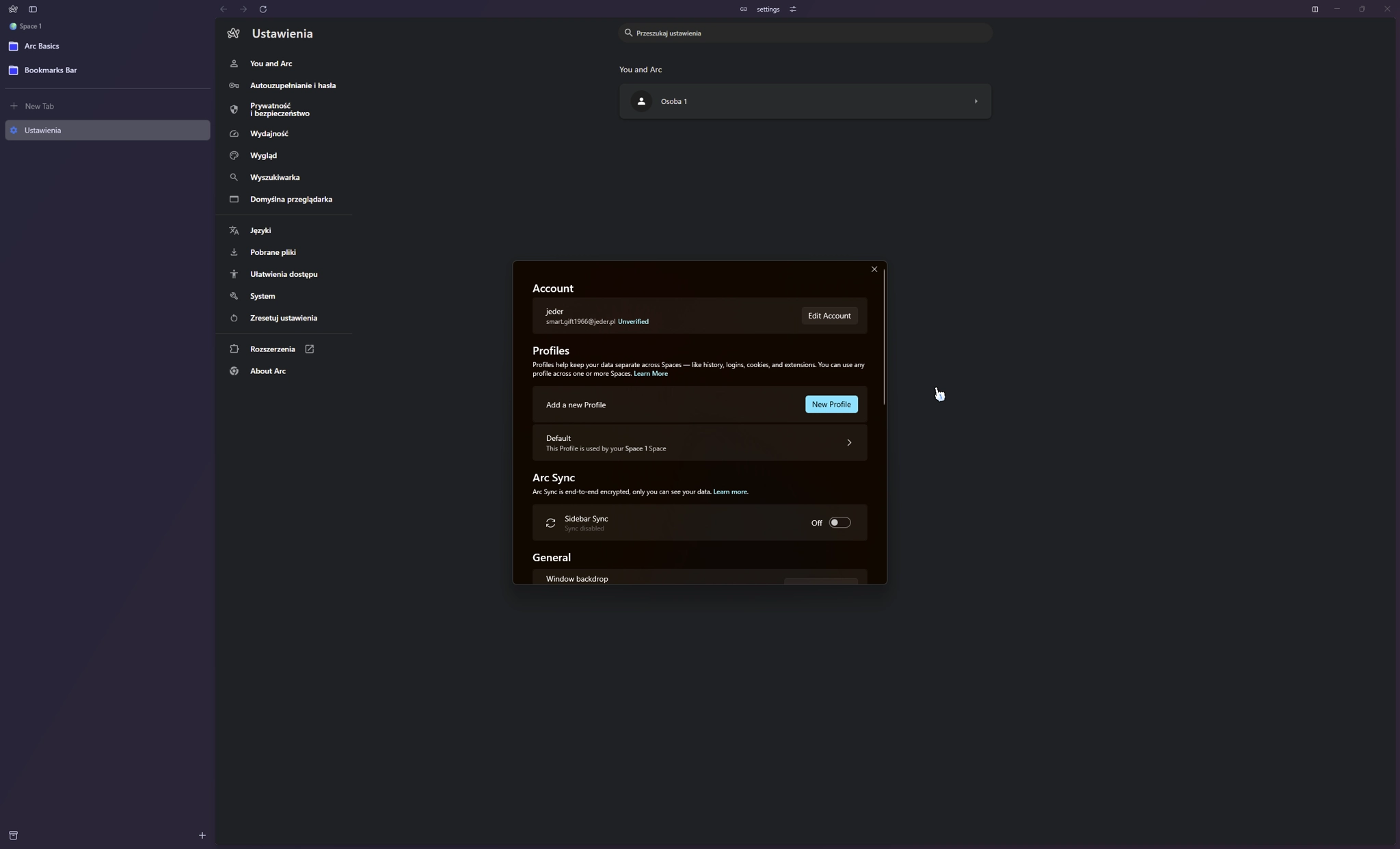Toggle the sidebar panel icon
The height and width of the screenshot is (849, 1400).
pos(33,10)
